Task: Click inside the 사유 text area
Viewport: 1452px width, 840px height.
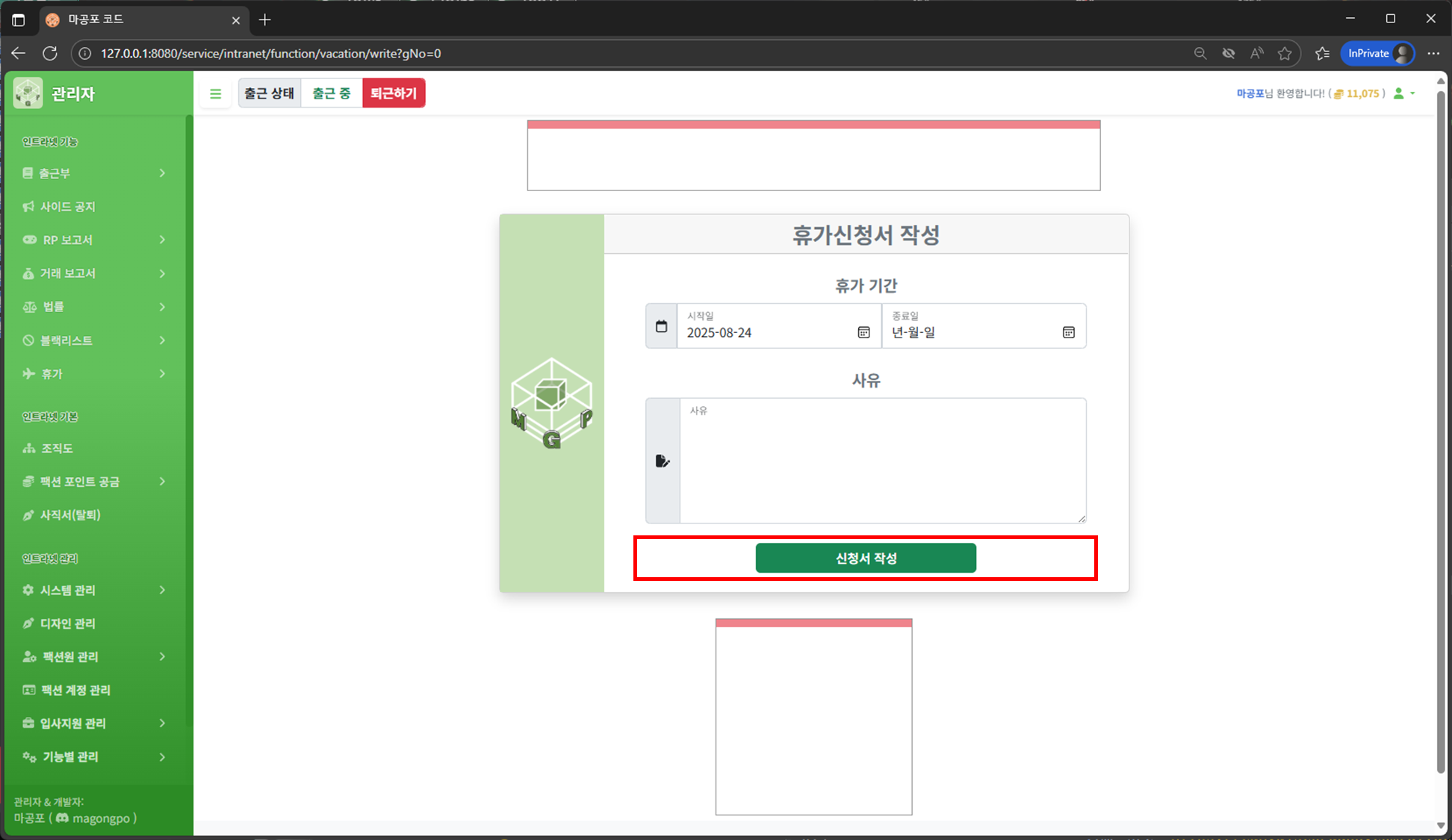Action: (x=883, y=461)
